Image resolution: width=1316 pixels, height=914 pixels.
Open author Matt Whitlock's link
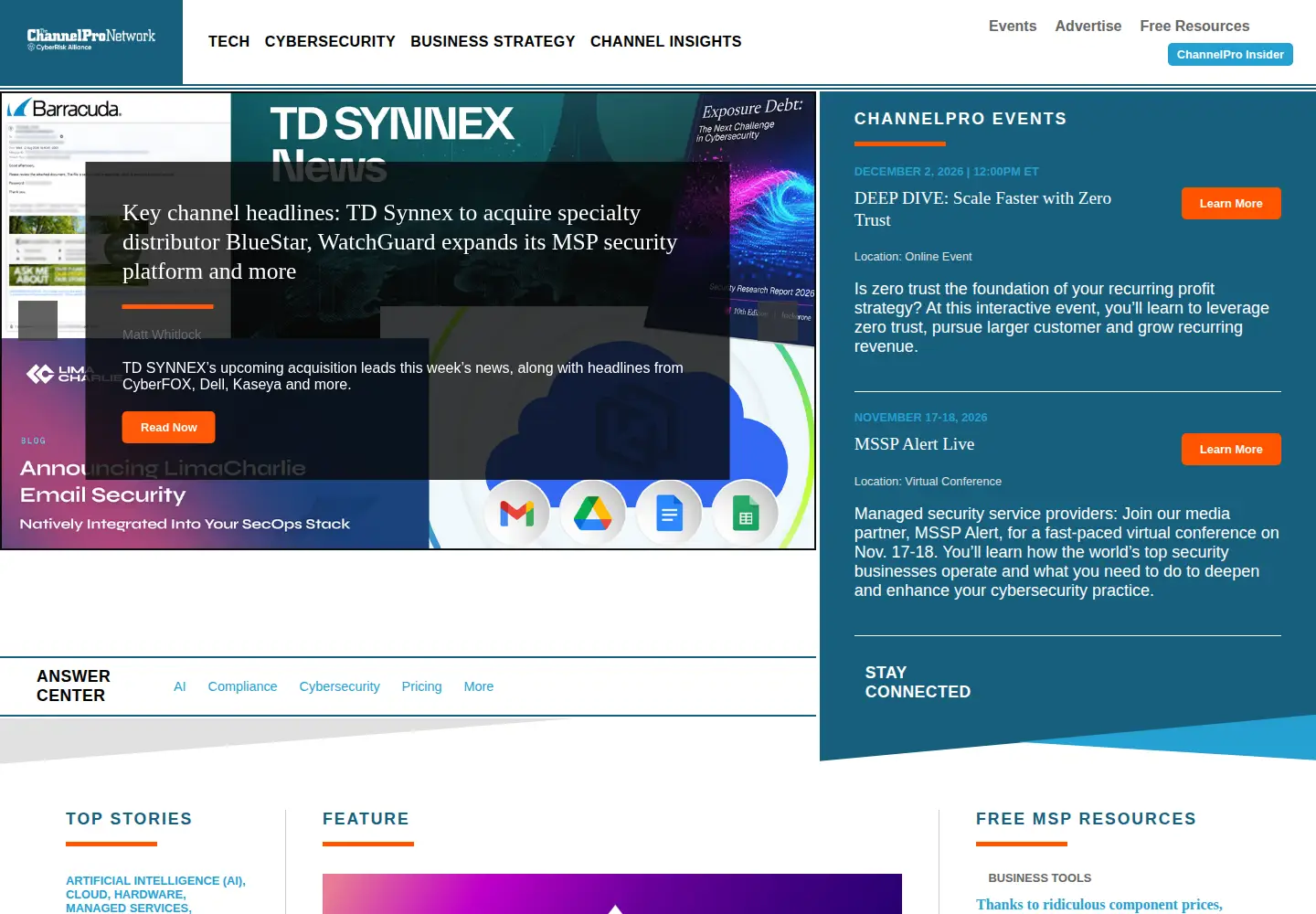[162, 335]
